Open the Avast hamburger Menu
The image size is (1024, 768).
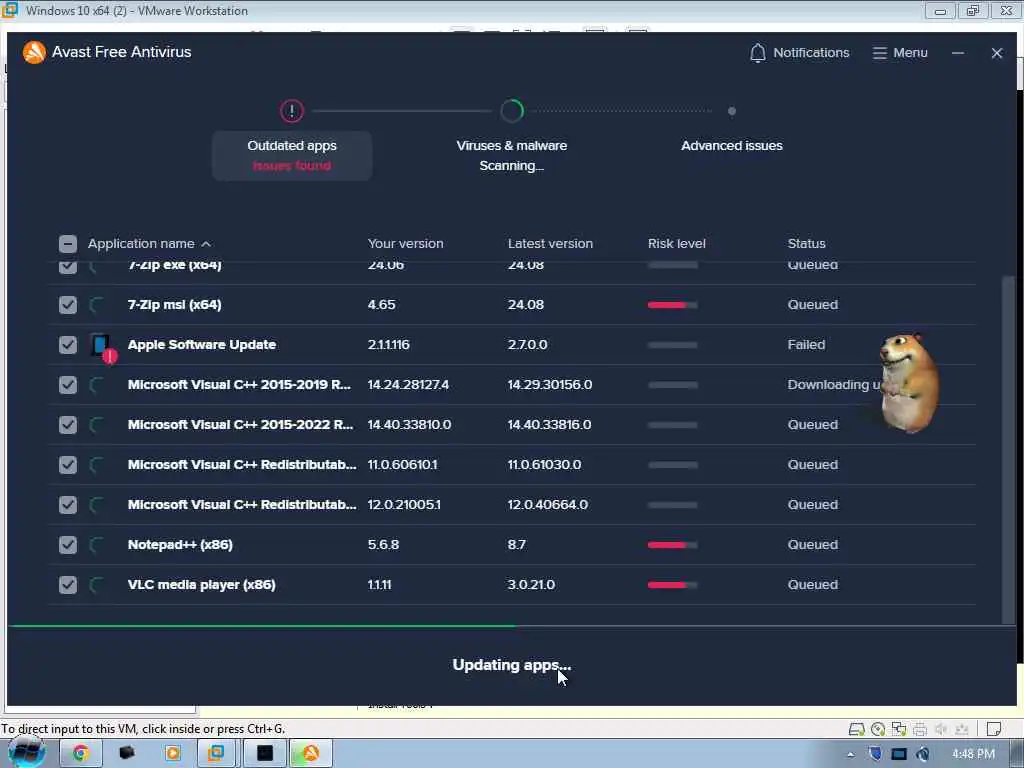pyautogui.click(x=900, y=53)
